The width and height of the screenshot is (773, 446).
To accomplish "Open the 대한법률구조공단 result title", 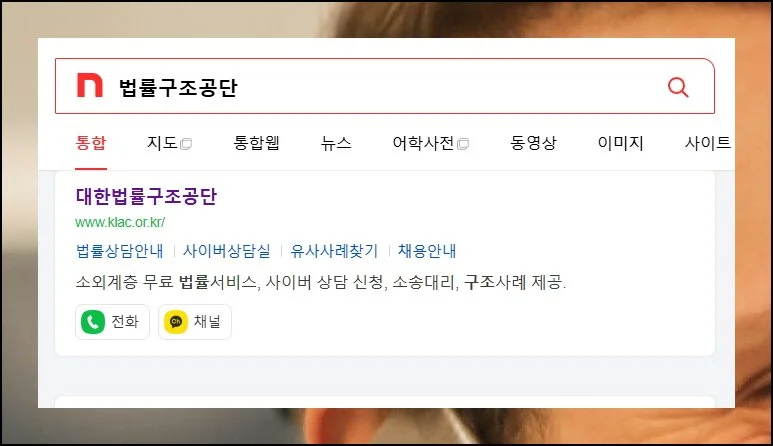I will click(x=146, y=196).
